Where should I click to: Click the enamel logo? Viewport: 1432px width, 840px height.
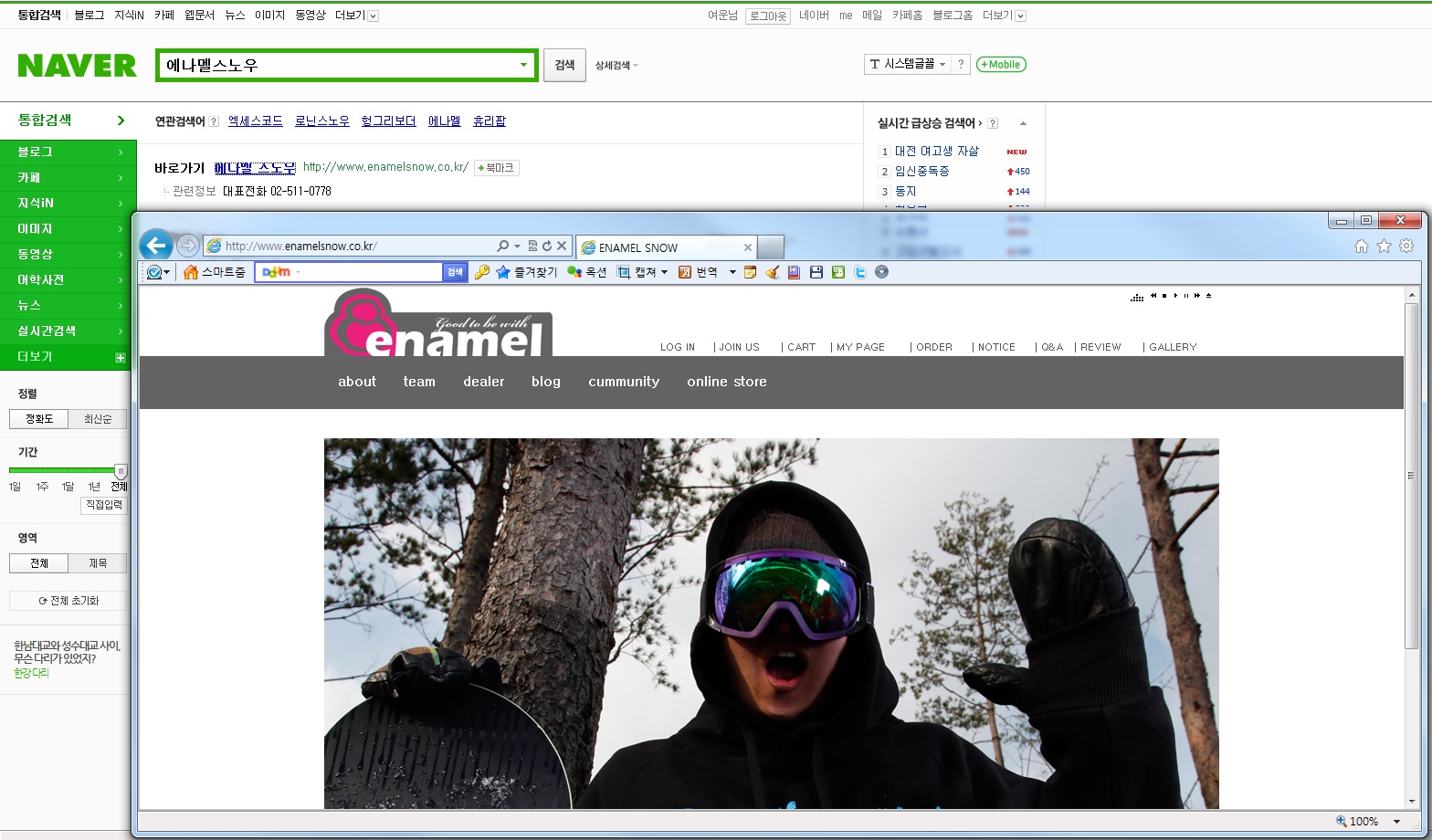[x=438, y=322]
